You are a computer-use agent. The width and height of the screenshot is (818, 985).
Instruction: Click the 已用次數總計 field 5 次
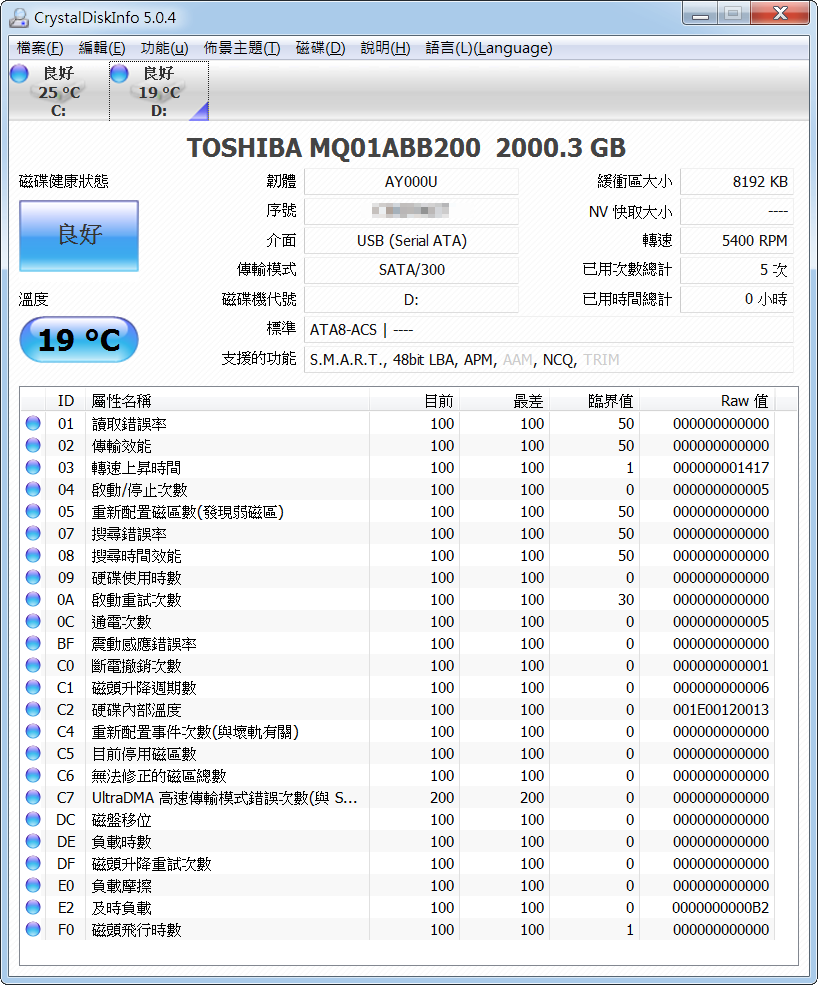pos(737,270)
